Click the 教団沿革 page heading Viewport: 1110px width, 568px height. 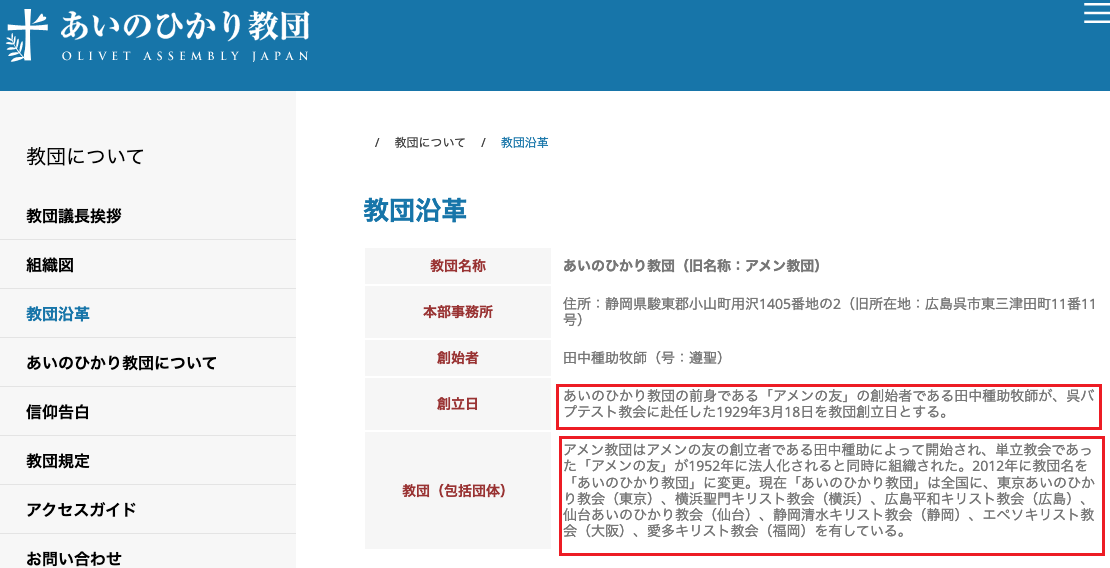pos(415,210)
